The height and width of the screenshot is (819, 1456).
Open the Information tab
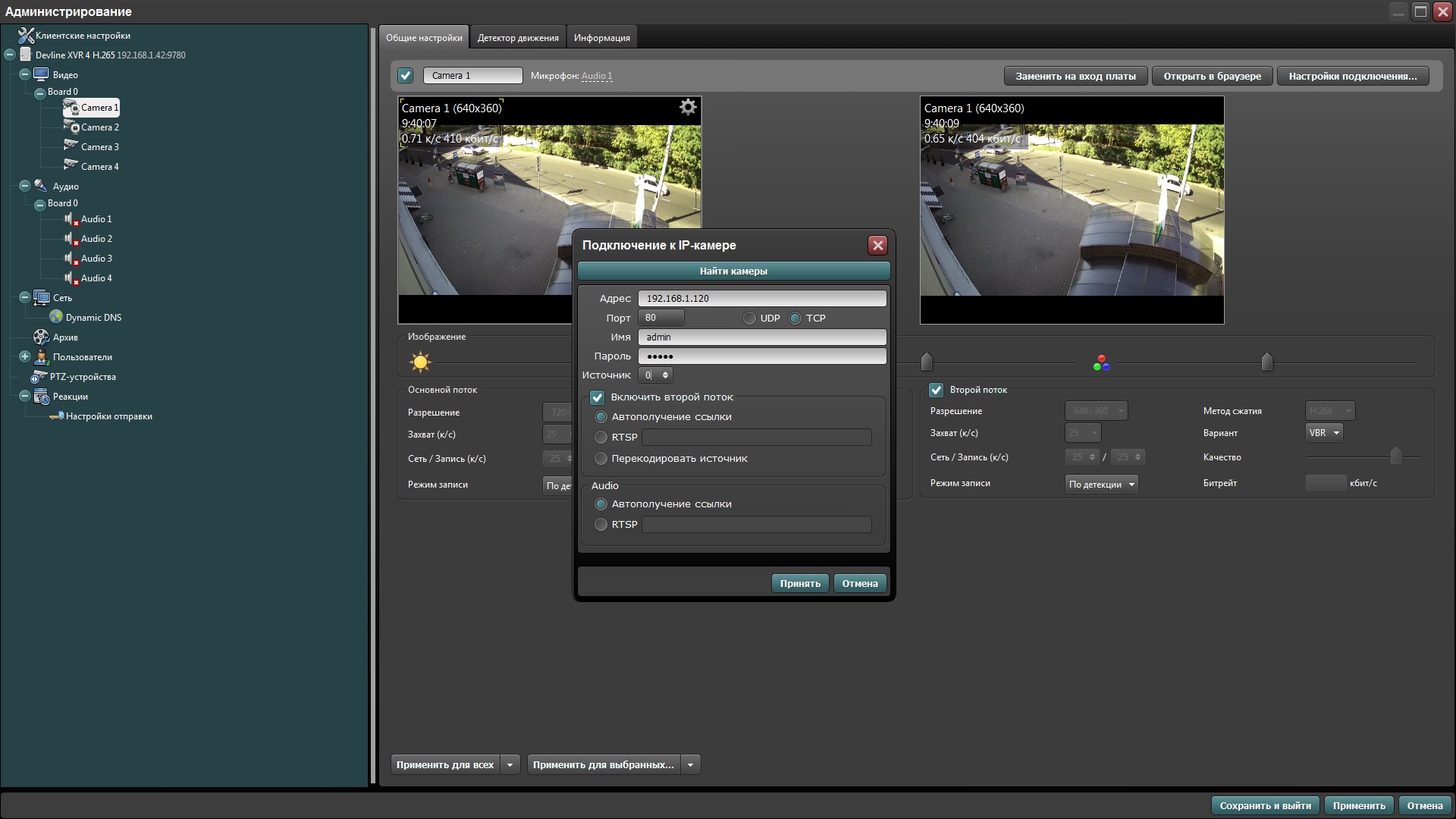[601, 38]
